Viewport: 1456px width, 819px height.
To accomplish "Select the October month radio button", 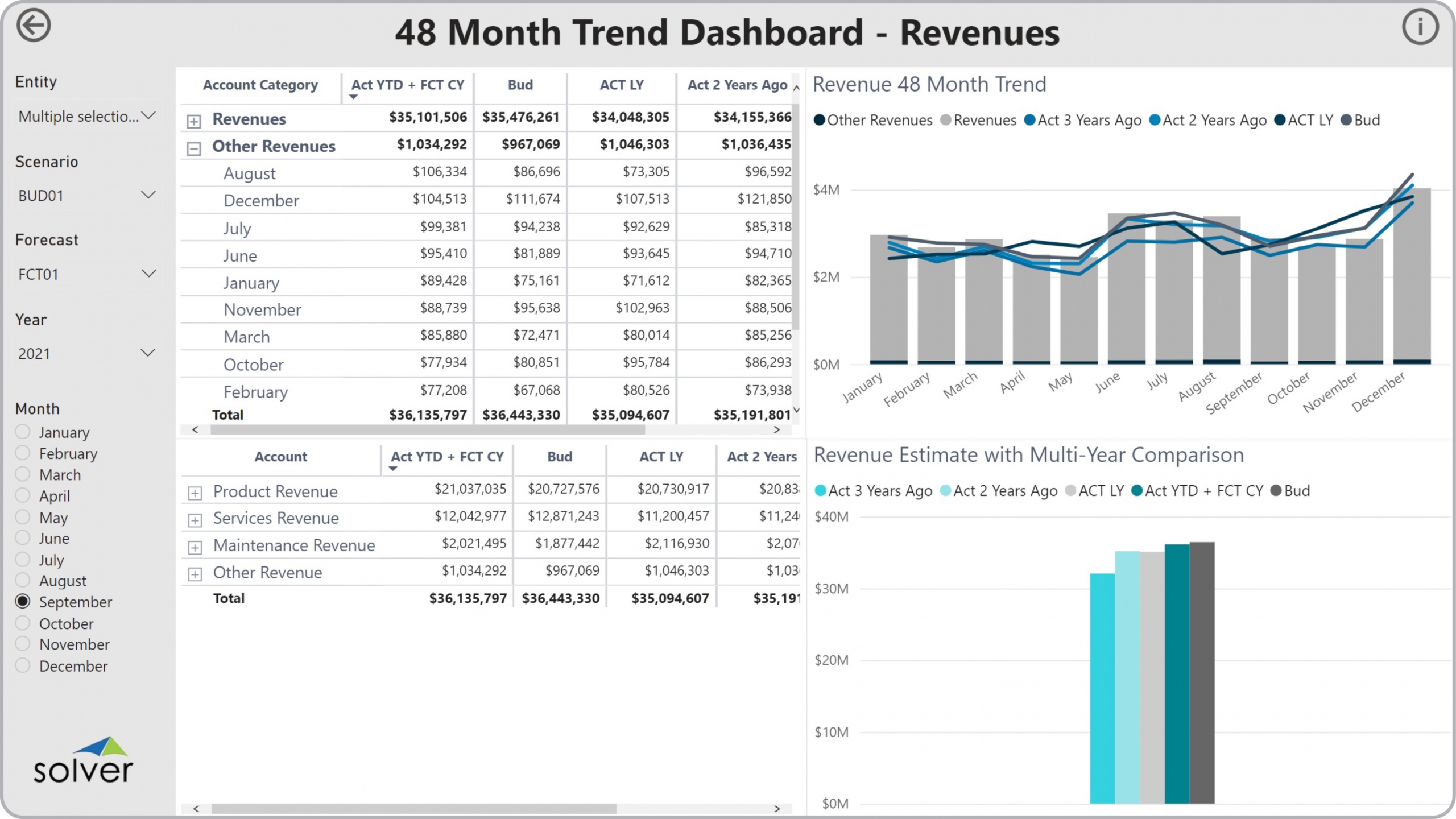I will (23, 623).
